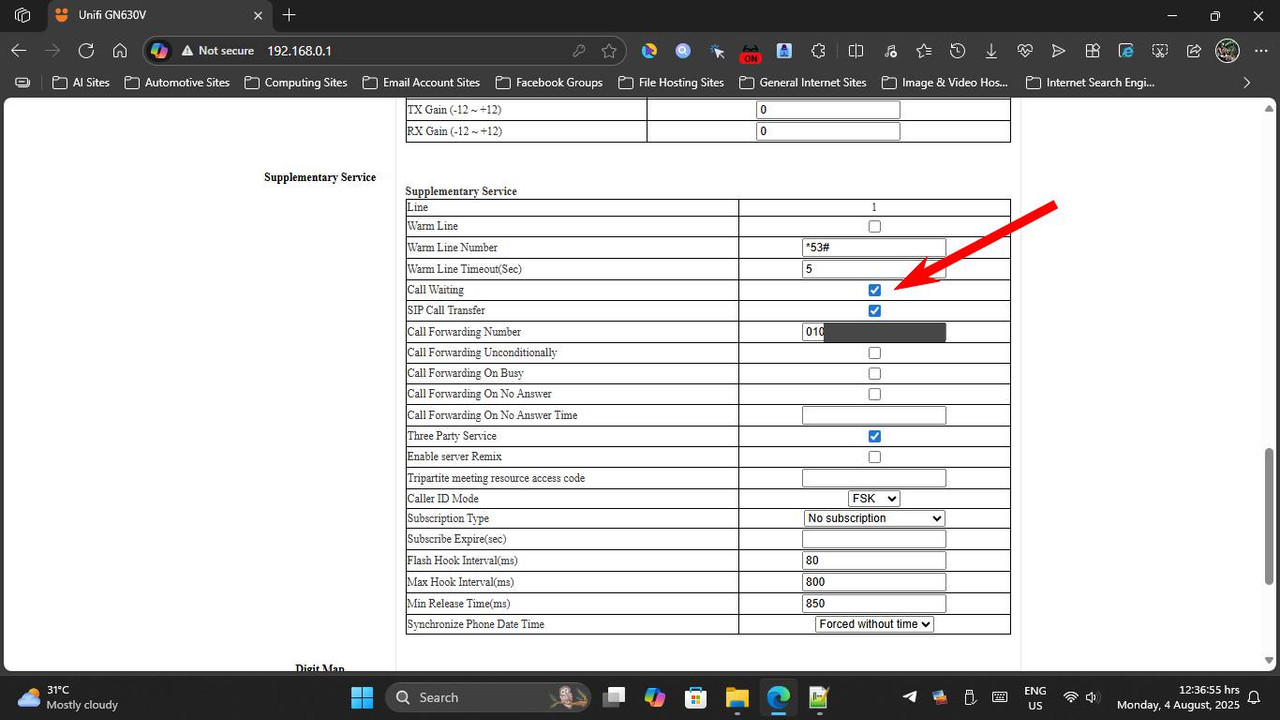The width and height of the screenshot is (1280, 720).
Task: Open the Automotive Sites bookmark folder
Action: (177, 82)
